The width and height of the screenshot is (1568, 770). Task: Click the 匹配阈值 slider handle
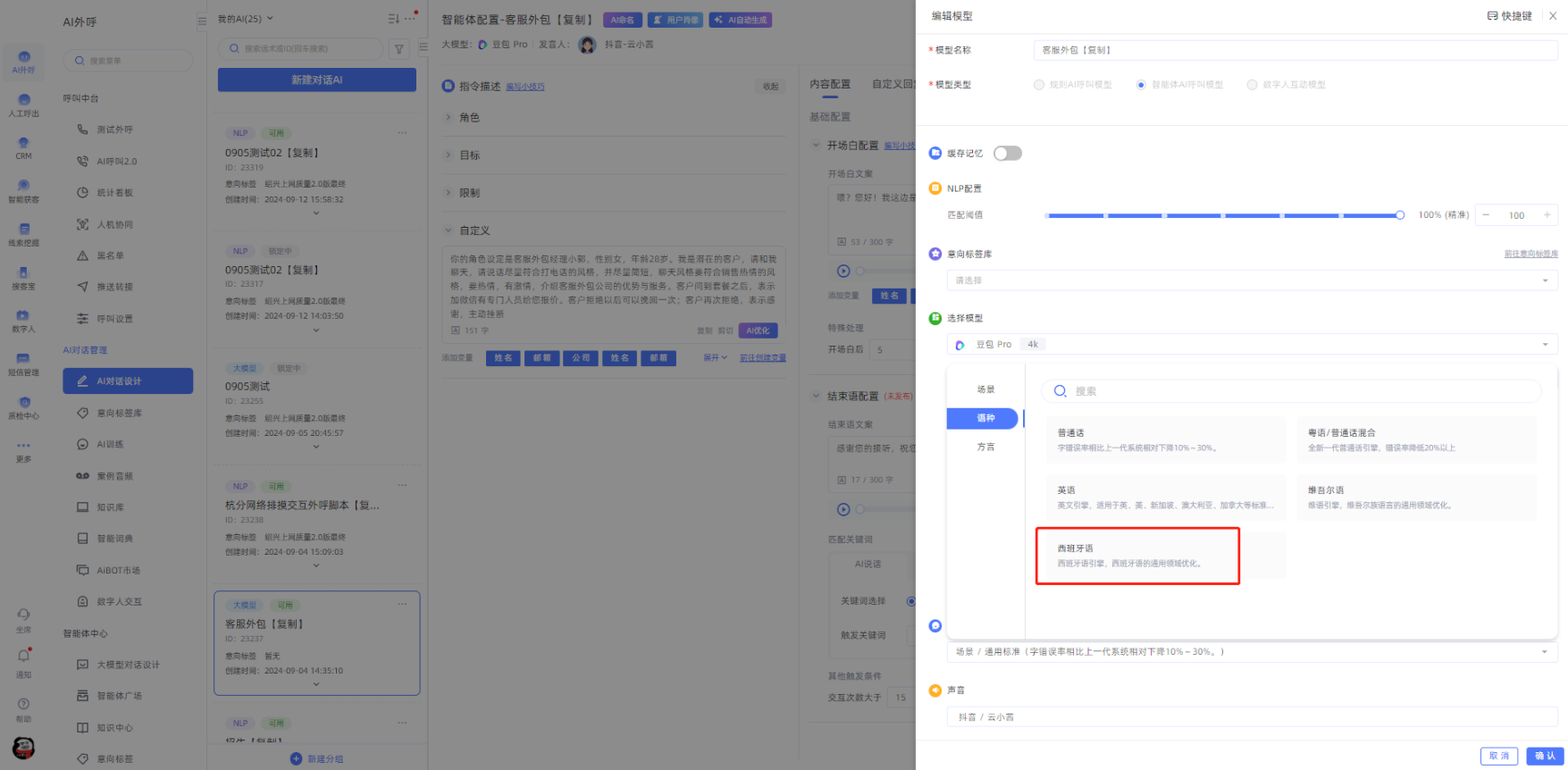click(1400, 215)
